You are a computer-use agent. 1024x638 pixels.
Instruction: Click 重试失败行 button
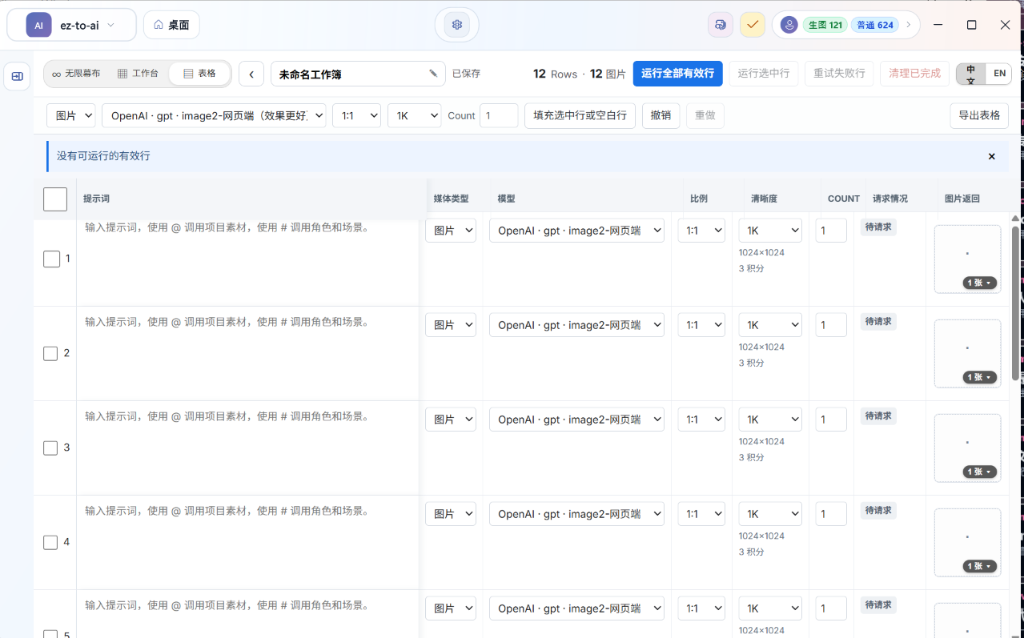[x=839, y=74]
